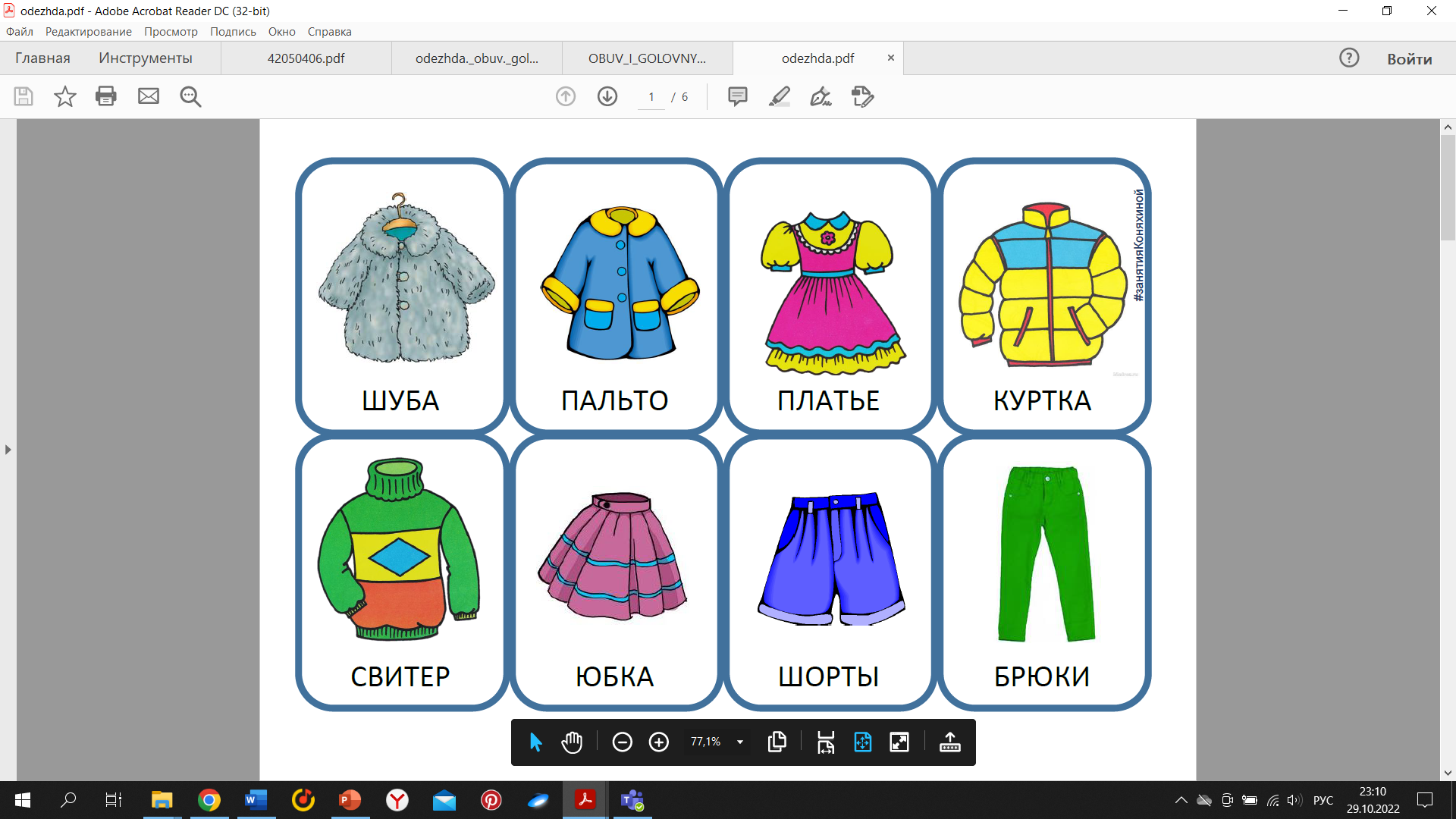
Task: Switch to the odezhda._obuv._gol... tab
Action: (477, 58)
